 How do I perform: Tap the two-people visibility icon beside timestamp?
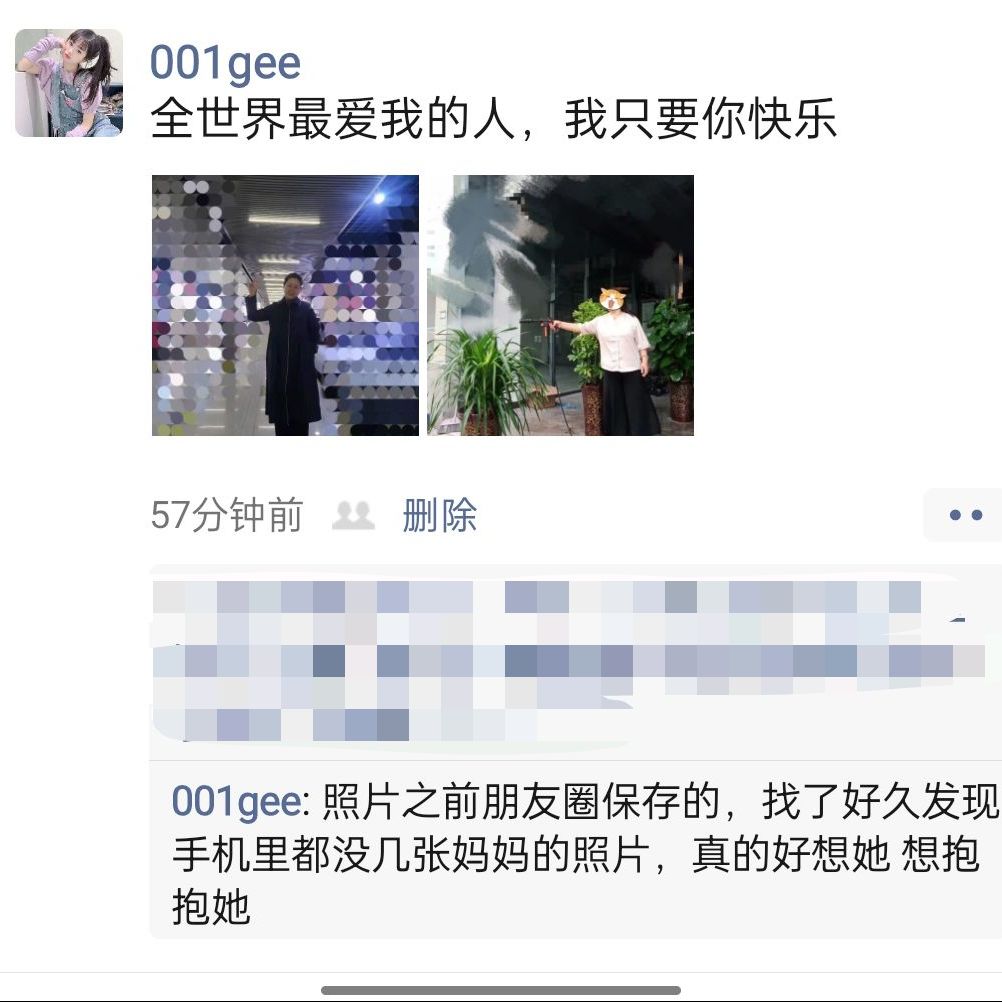pyautogui.click(x=353, y=515)
